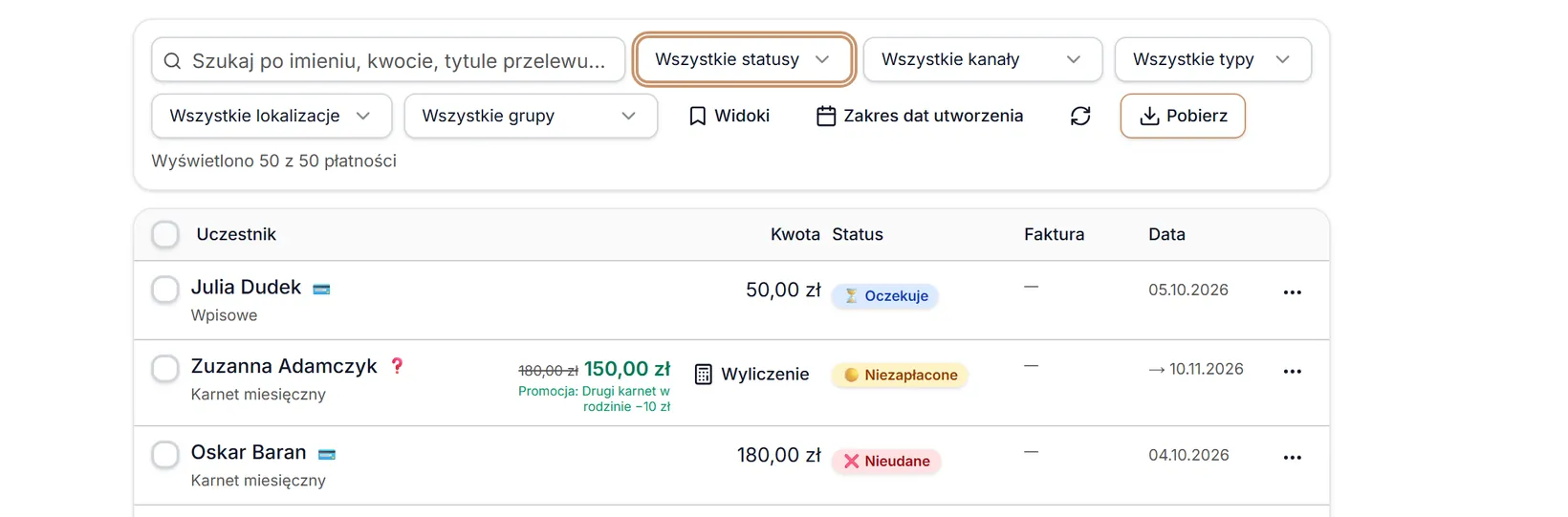Screen dimensions: 1568x517
Task: Click the calendar icon for date range
Action: [x=826, y=116]
